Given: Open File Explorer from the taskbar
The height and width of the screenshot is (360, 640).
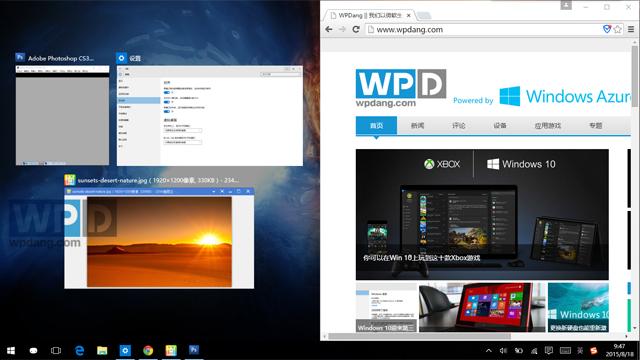Looking at the screenshot, I should tap(102, 351).
